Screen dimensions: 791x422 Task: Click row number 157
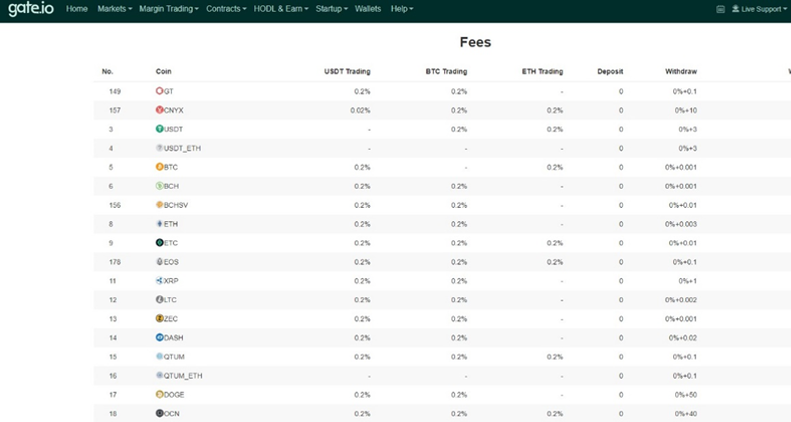tap(115, 110)
